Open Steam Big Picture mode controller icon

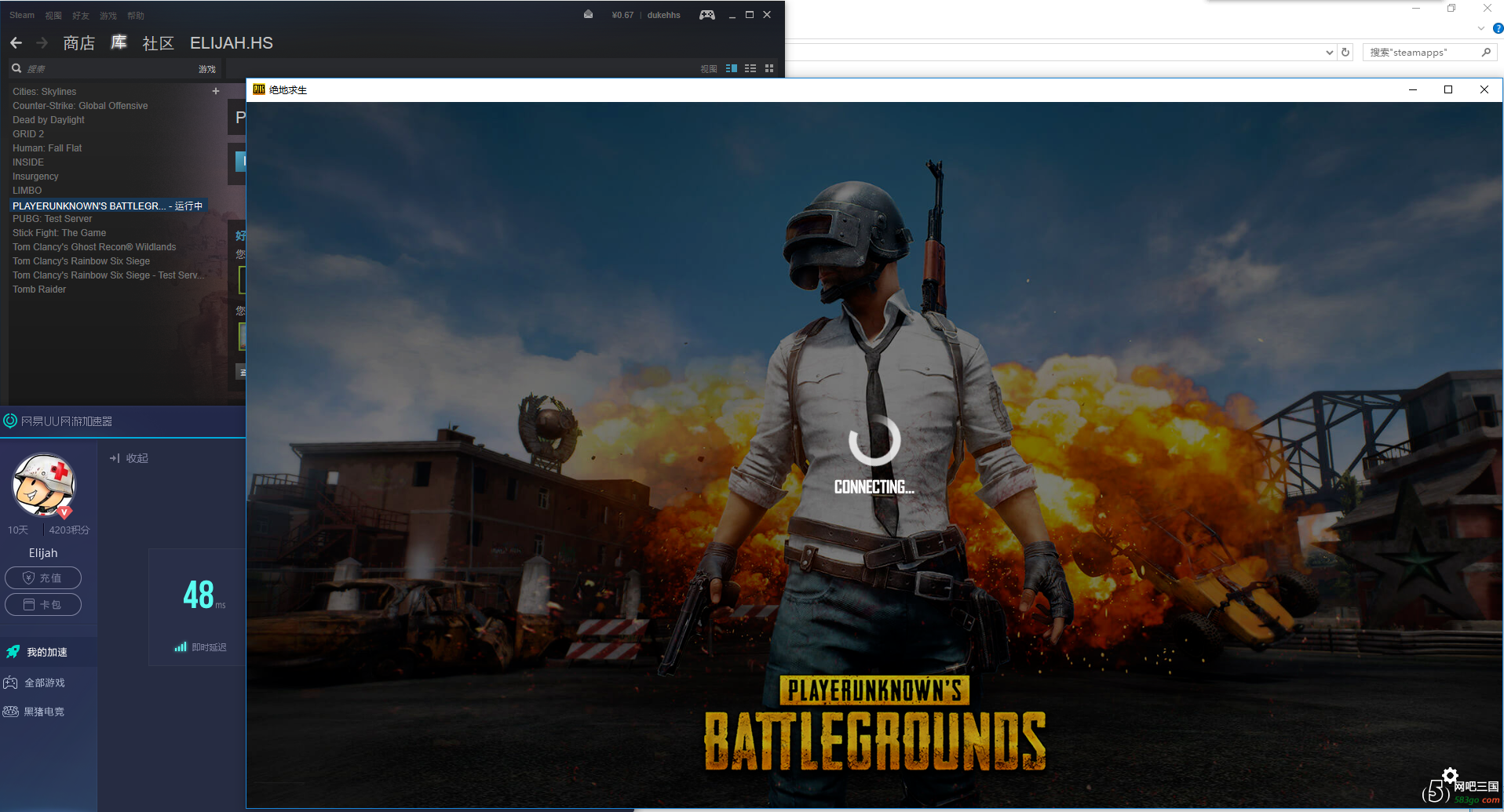tap(707, 15)
